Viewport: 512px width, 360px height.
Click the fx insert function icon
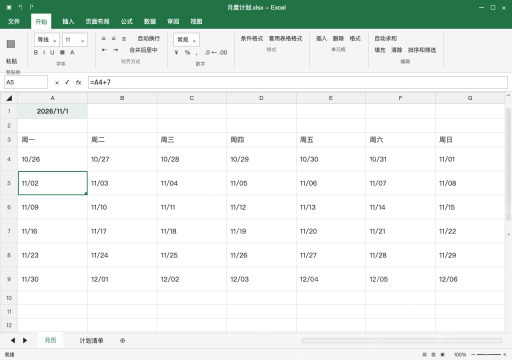tap(78, 82)
